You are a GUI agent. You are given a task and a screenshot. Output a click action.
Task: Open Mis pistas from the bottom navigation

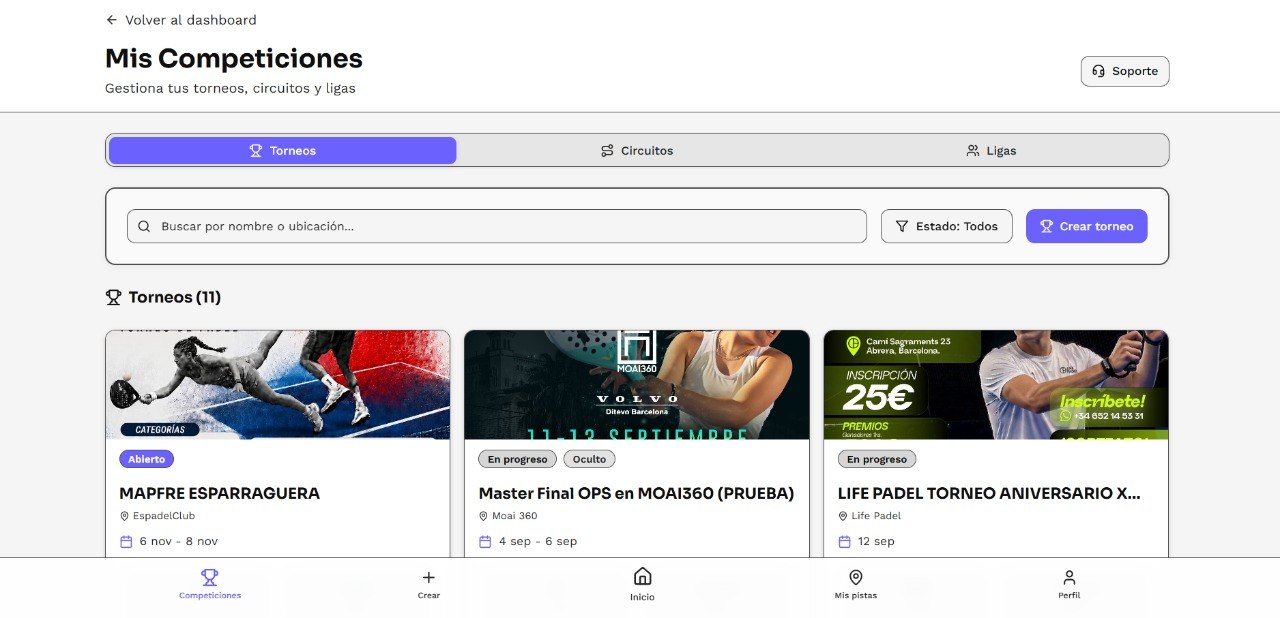(x=856, y=584)
